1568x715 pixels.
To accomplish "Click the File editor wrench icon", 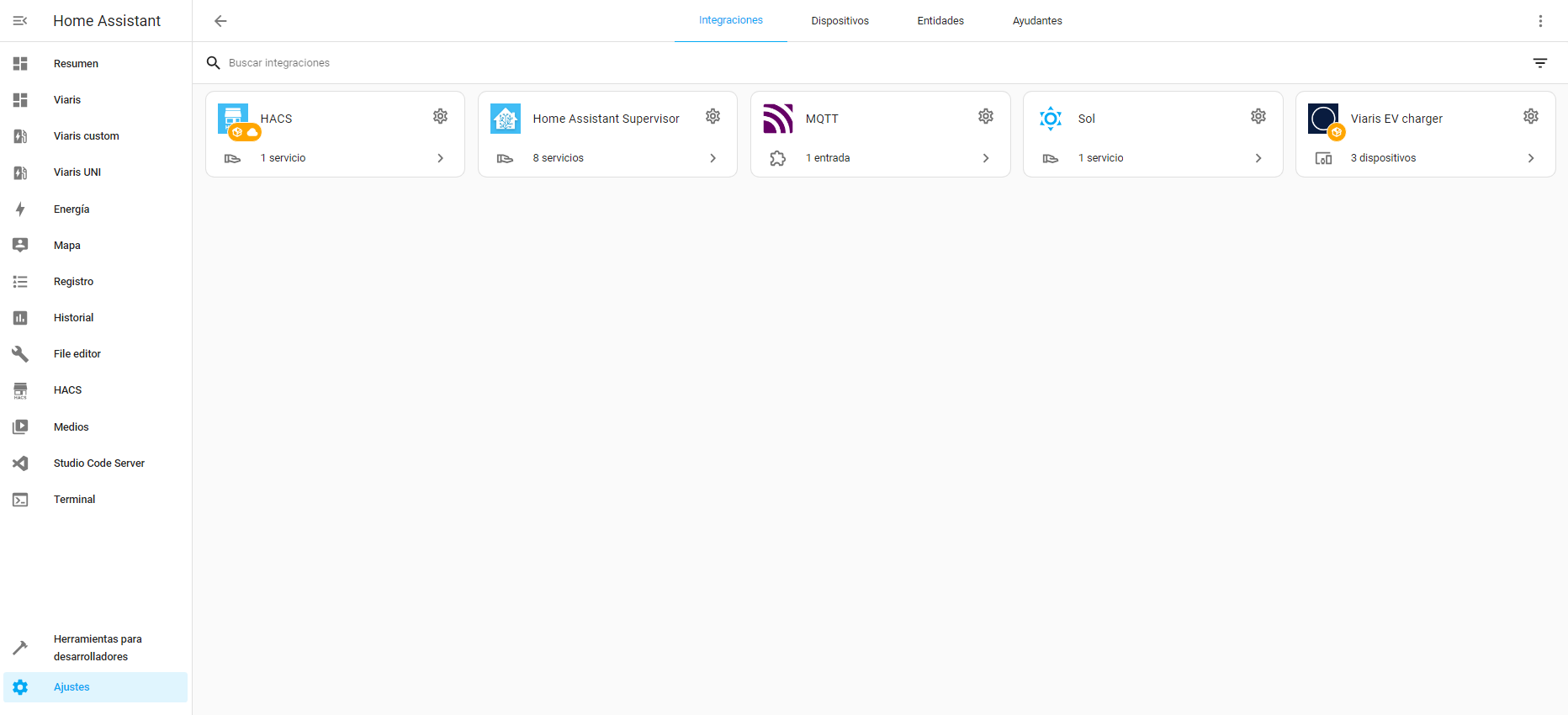I will click(20, 354).
